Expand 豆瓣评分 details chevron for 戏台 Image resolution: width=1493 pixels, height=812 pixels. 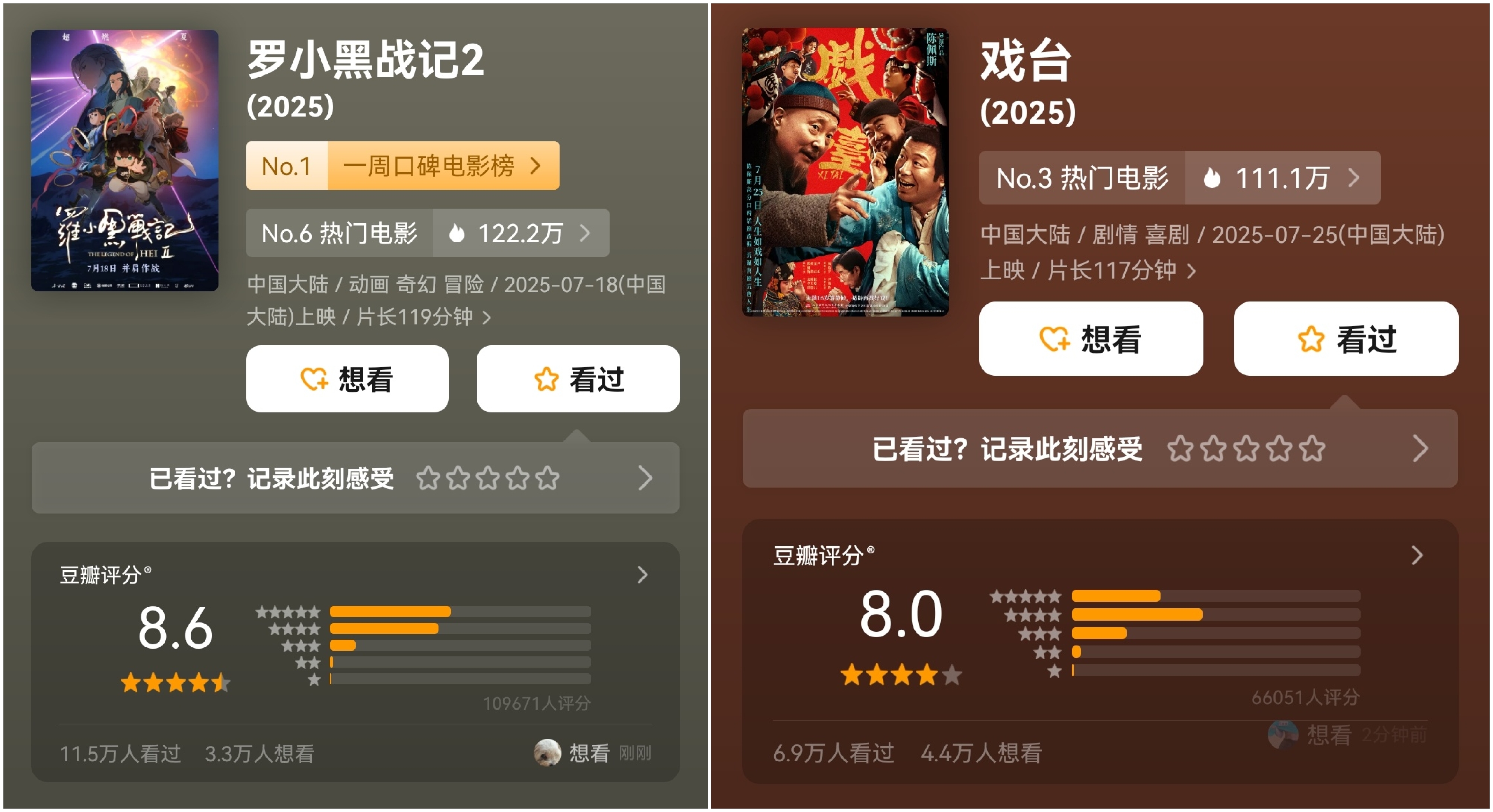pos(1417,555)
